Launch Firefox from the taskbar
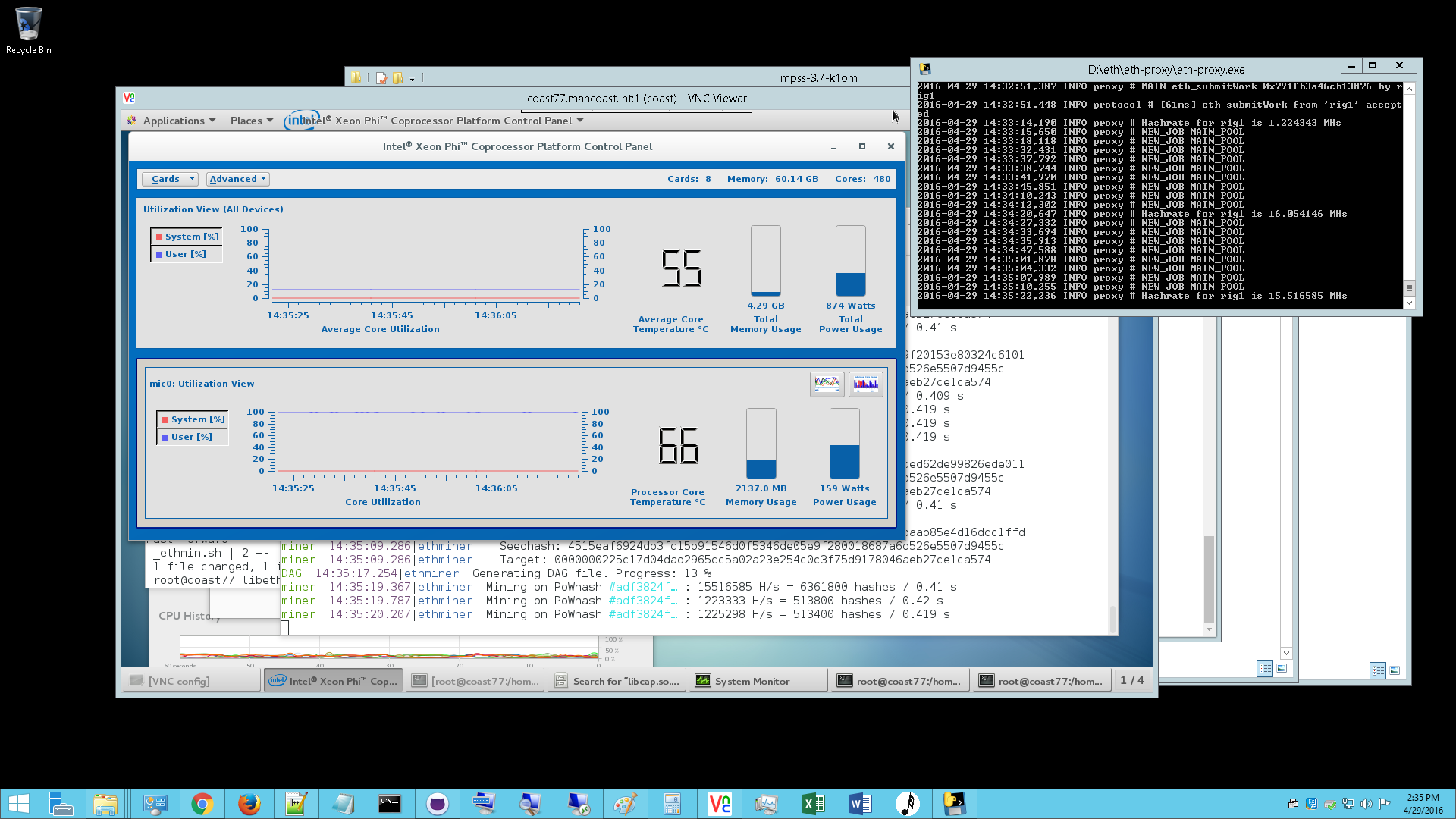 pyautogui.click(x=249, y=804)
